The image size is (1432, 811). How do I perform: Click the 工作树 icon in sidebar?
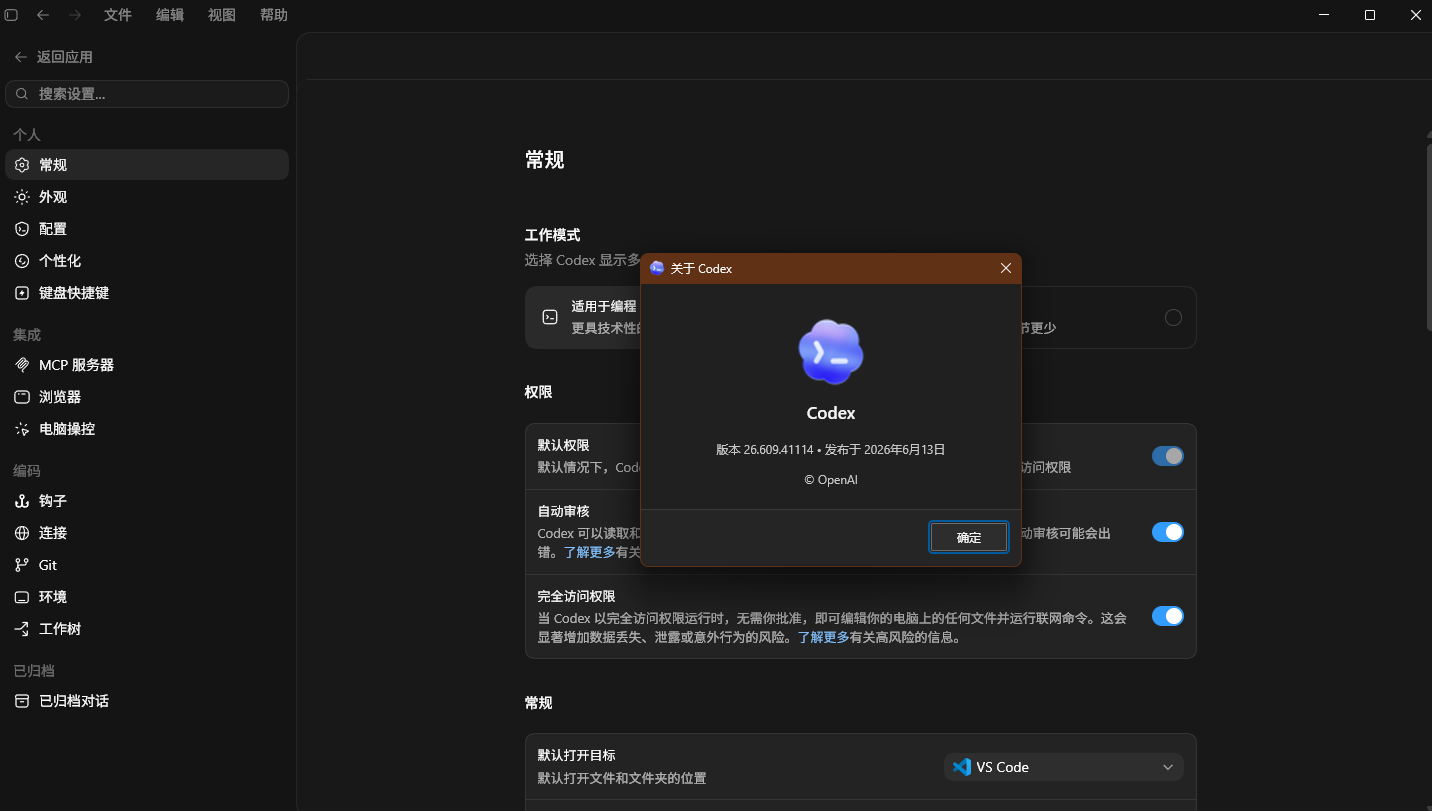coord(22,629)
